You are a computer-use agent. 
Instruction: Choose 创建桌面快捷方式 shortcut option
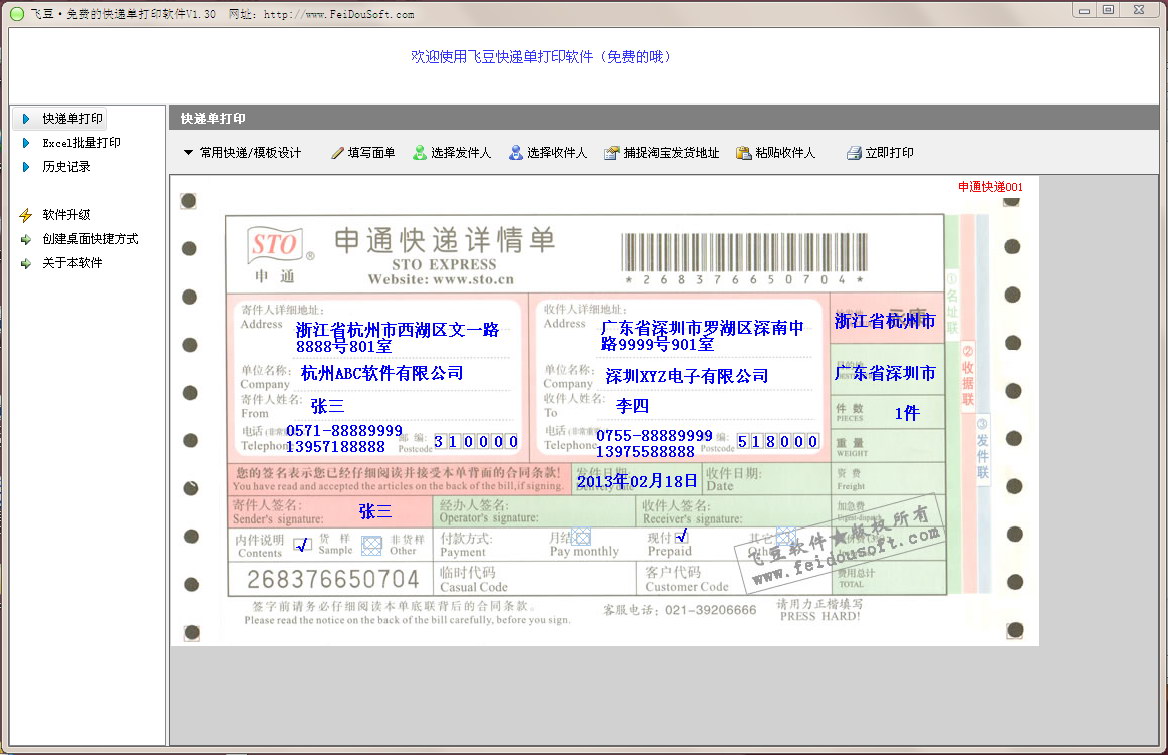click(80, 239)
